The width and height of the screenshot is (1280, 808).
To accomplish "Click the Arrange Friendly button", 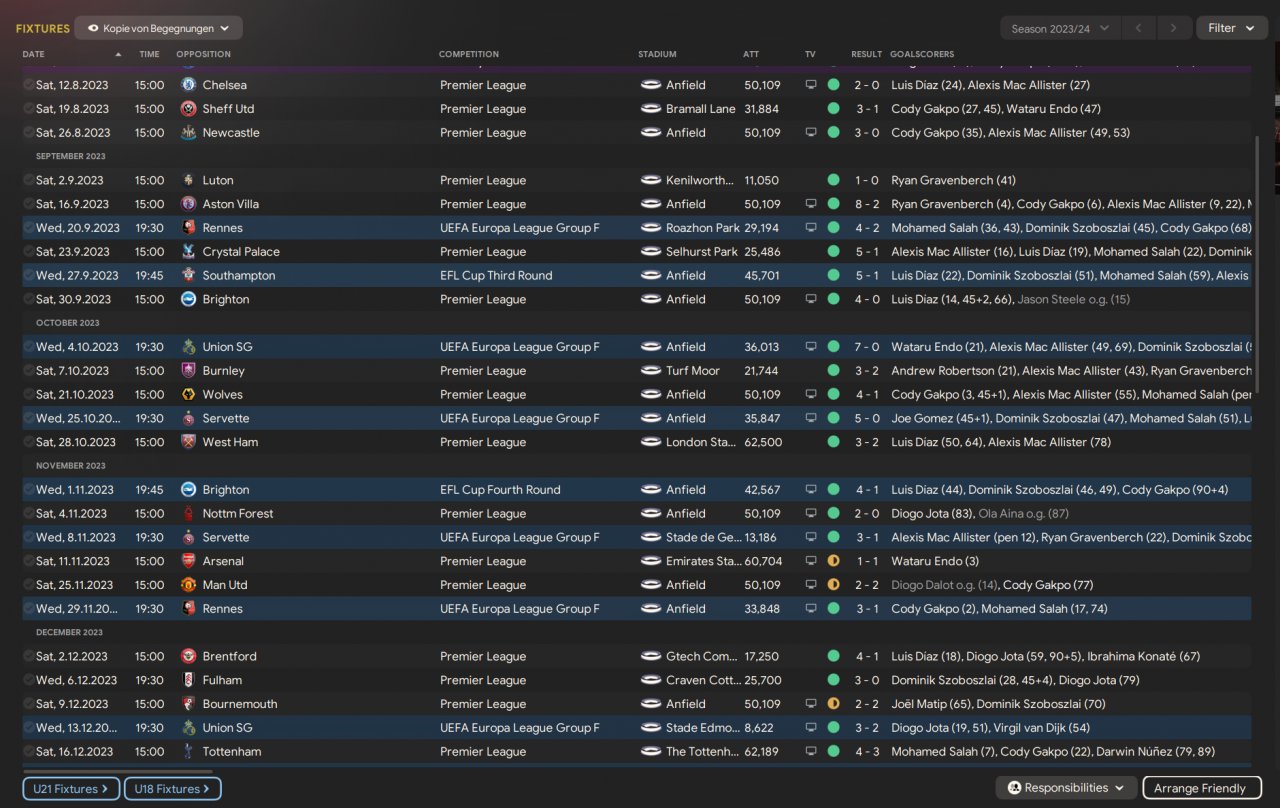I will pyautogui.click(x=1200, y=788).
